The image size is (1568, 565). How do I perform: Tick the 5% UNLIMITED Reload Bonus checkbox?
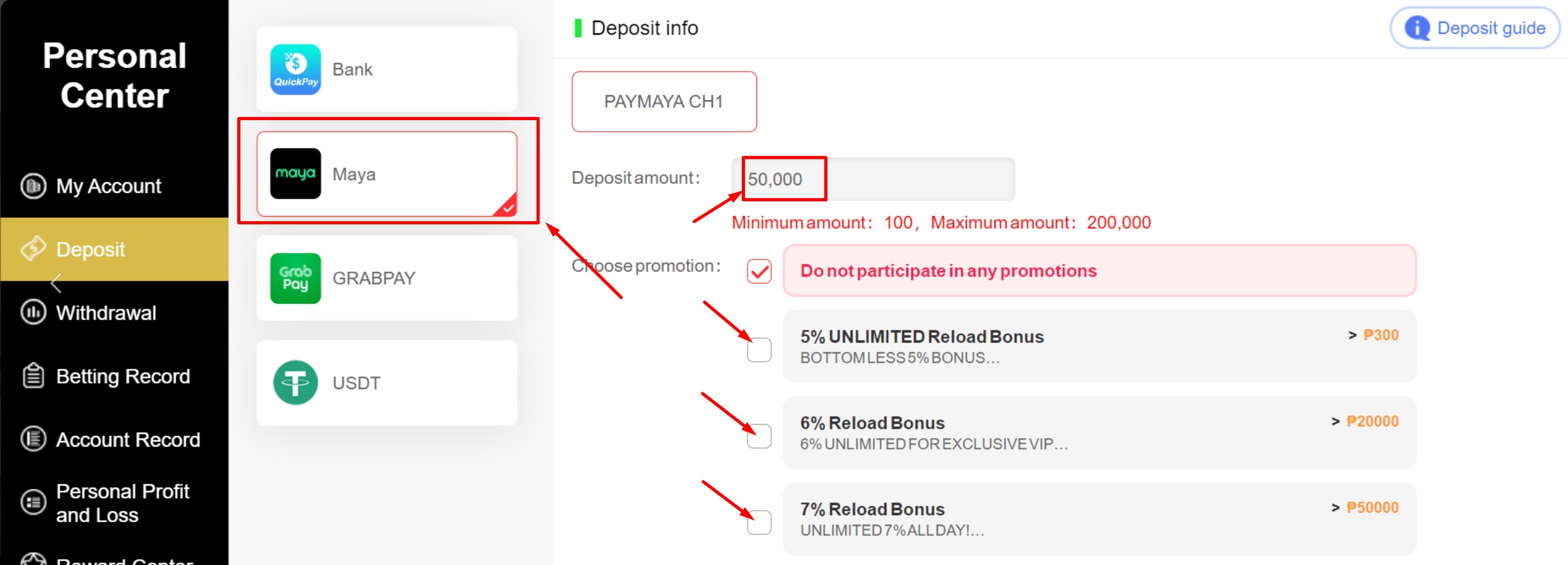point(759,350)
